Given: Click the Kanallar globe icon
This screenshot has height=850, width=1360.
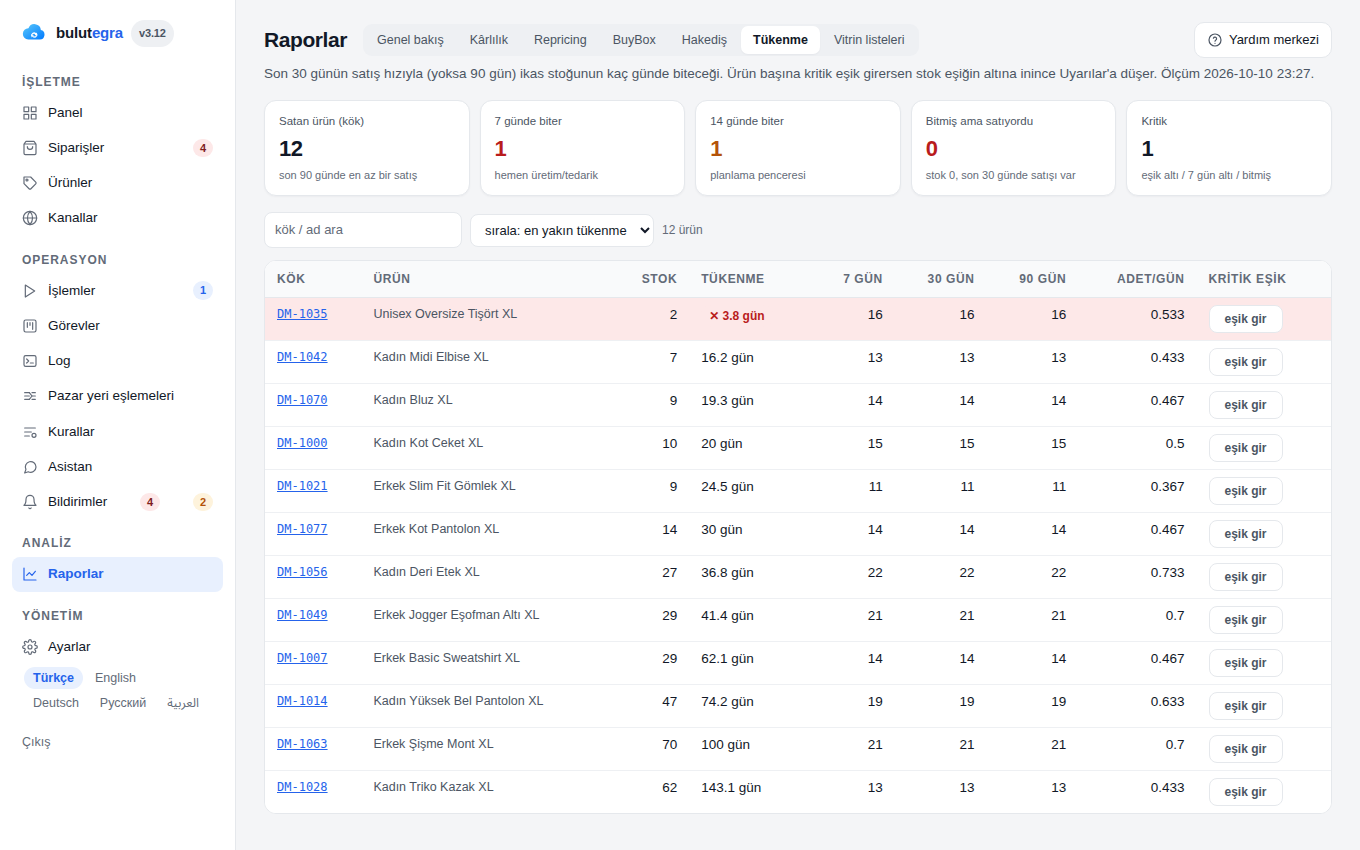Looking at the screenshot, I should (x=30, y=218).
